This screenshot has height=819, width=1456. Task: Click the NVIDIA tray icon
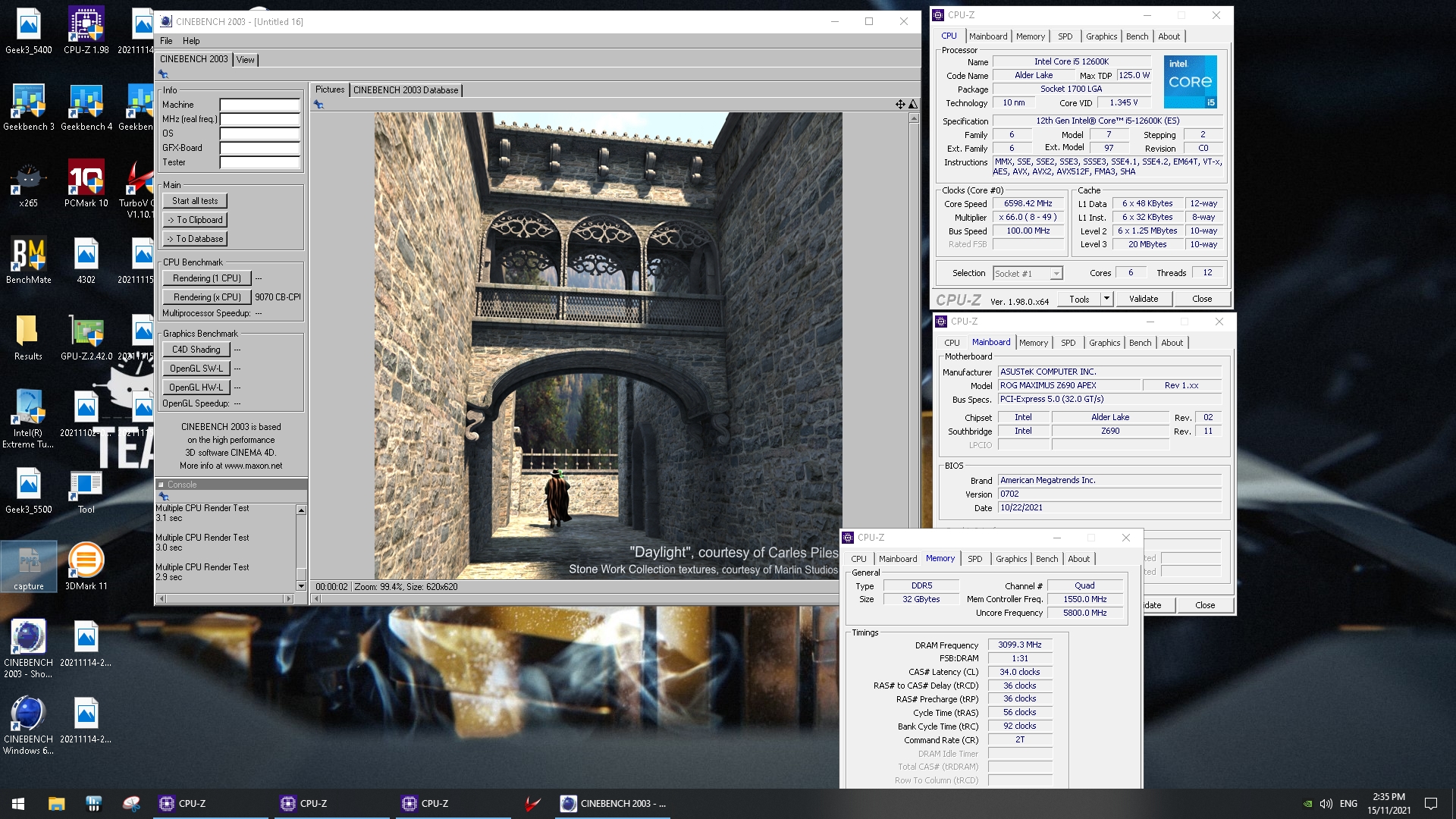pos(1307,804)
